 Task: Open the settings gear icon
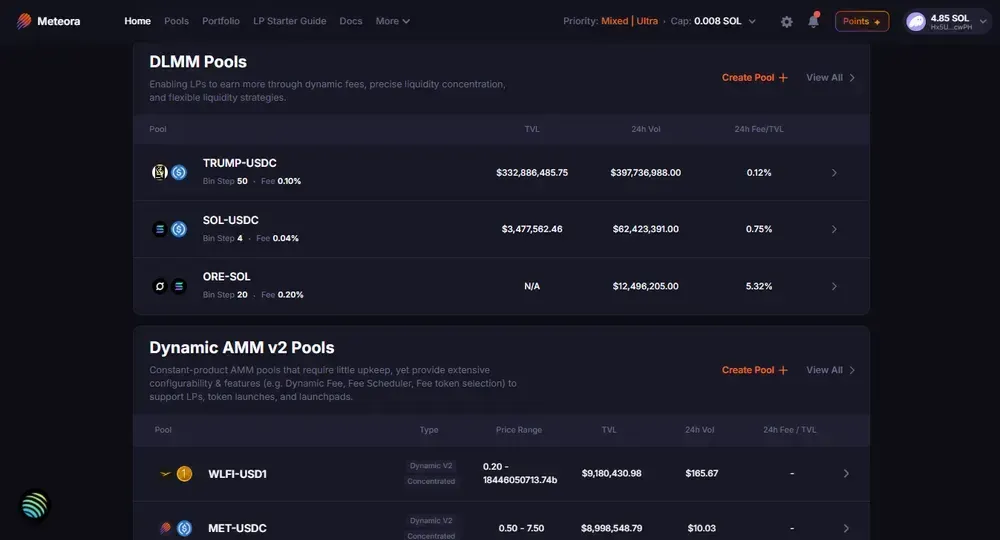786,22
